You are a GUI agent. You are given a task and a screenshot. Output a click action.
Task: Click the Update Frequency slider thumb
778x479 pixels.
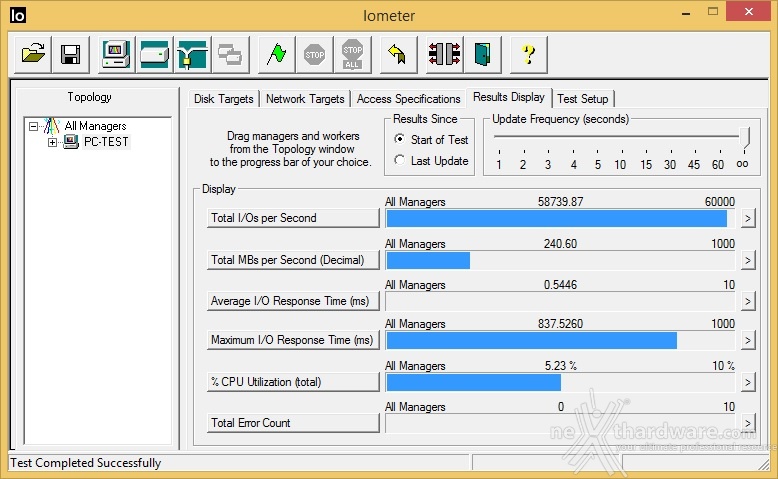(x=744, y=138)
